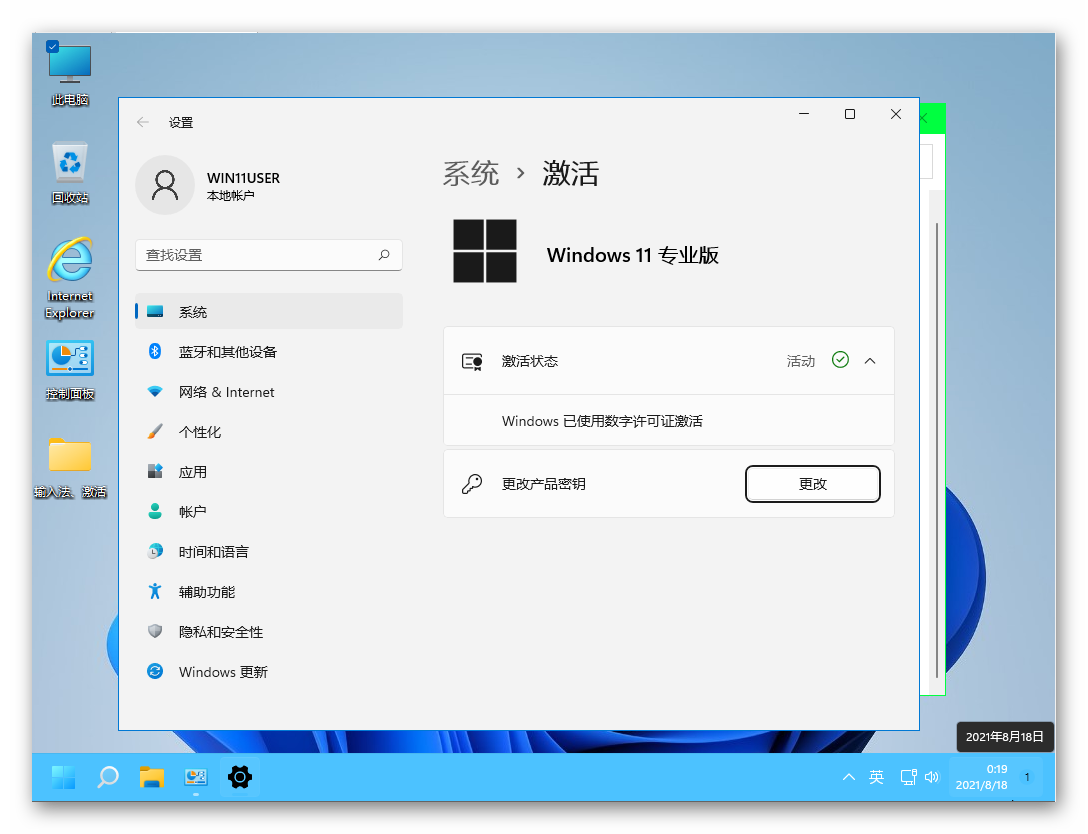Collapse the 激活状态 section chevron
The image size is (1088, 834).
(x=869, y=361)
